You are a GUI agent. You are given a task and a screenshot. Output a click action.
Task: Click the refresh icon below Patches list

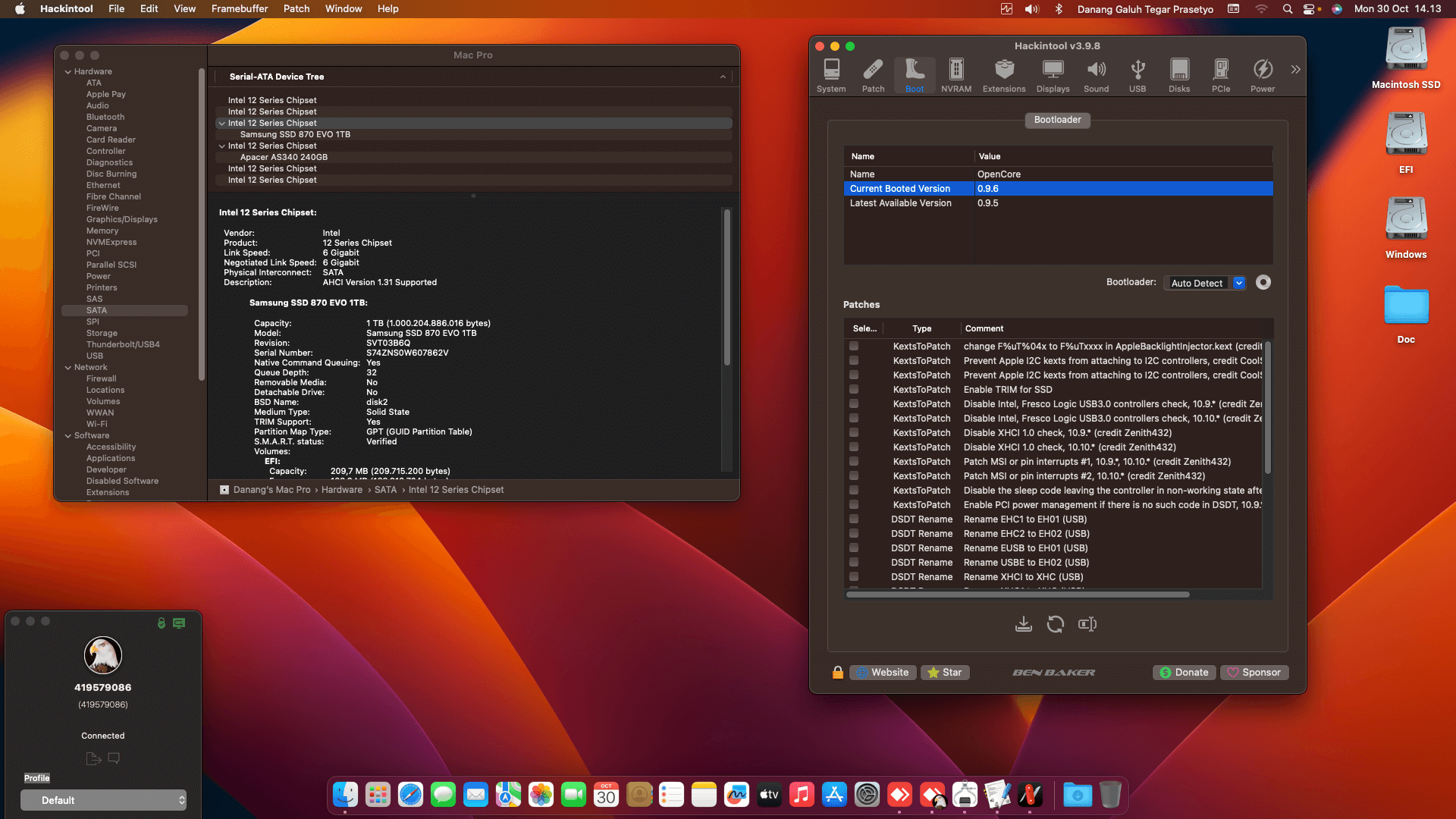click(x=1056, y=624)
